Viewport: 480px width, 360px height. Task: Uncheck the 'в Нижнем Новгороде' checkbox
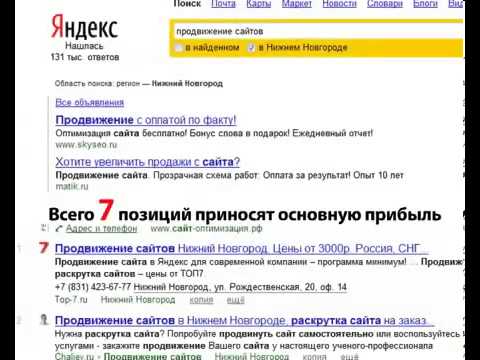coord(251,48)
